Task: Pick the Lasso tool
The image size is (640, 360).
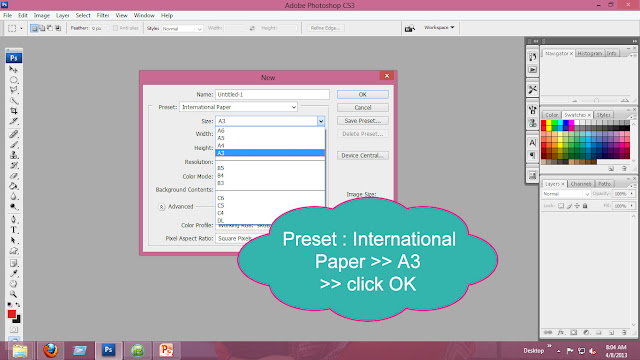Action: [x=13, y=90]
